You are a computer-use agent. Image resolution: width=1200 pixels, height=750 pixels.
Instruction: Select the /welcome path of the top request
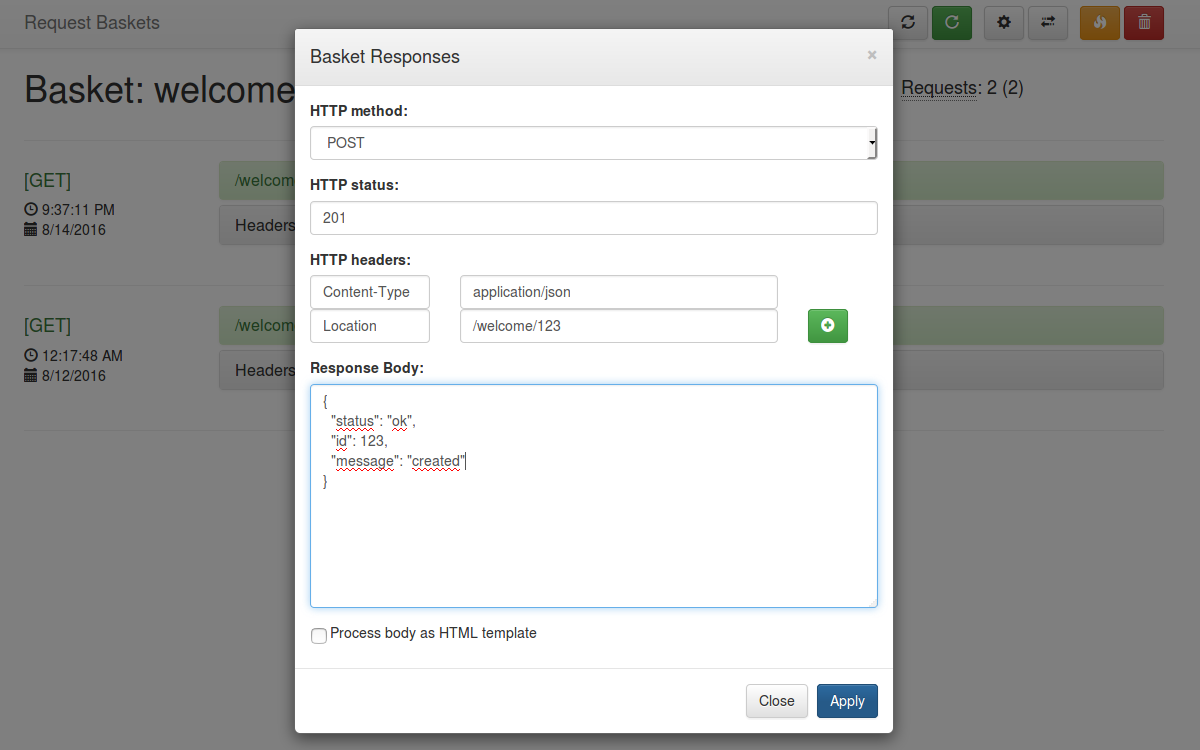pos(262,180)
